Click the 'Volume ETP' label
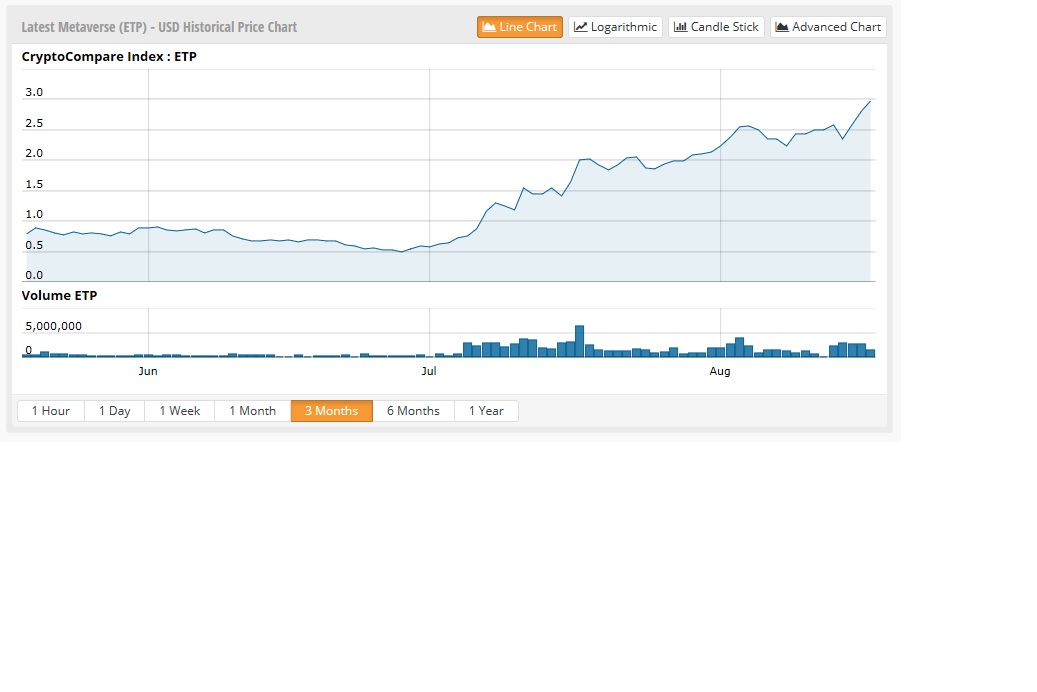 click(x=60, y=296)
